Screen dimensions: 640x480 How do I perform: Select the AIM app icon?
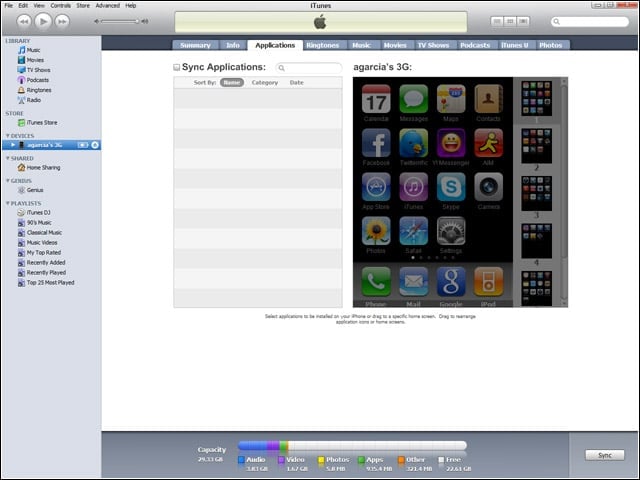(489, 143)
